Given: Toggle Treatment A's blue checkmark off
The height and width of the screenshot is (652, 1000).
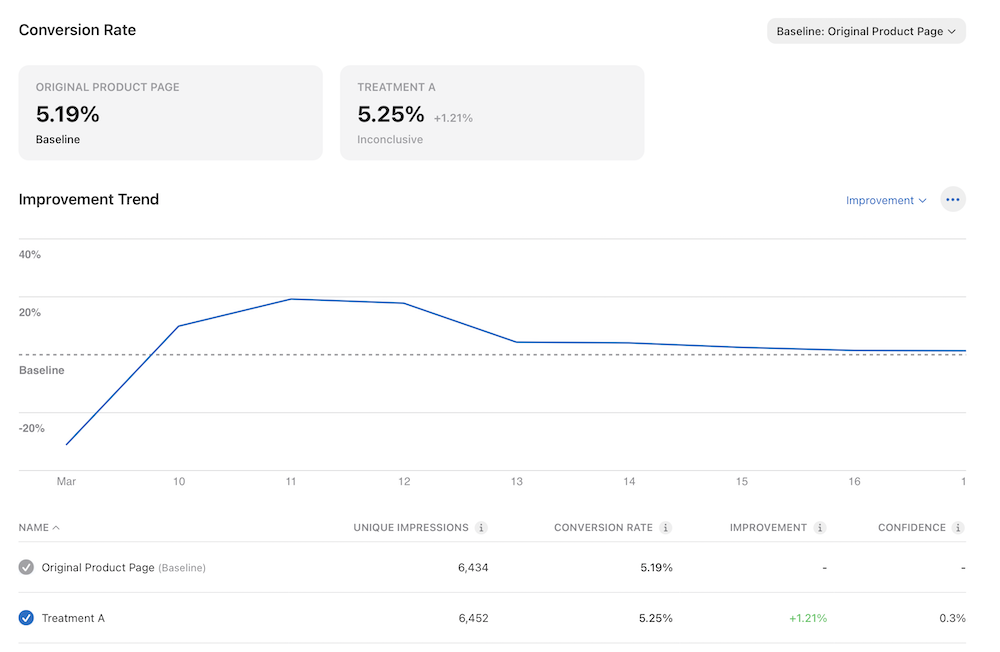Looking at the screenshot, I should click(x=26, y=617).
